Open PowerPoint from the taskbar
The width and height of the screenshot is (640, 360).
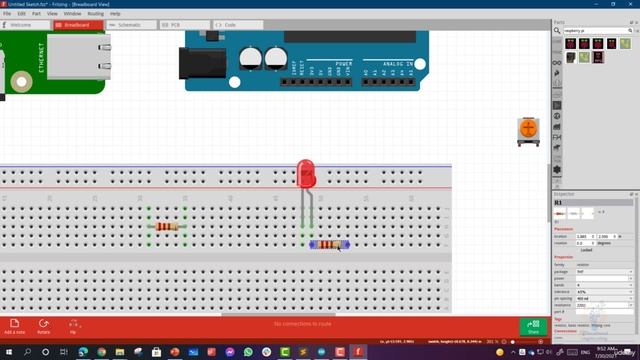(175, 352)
